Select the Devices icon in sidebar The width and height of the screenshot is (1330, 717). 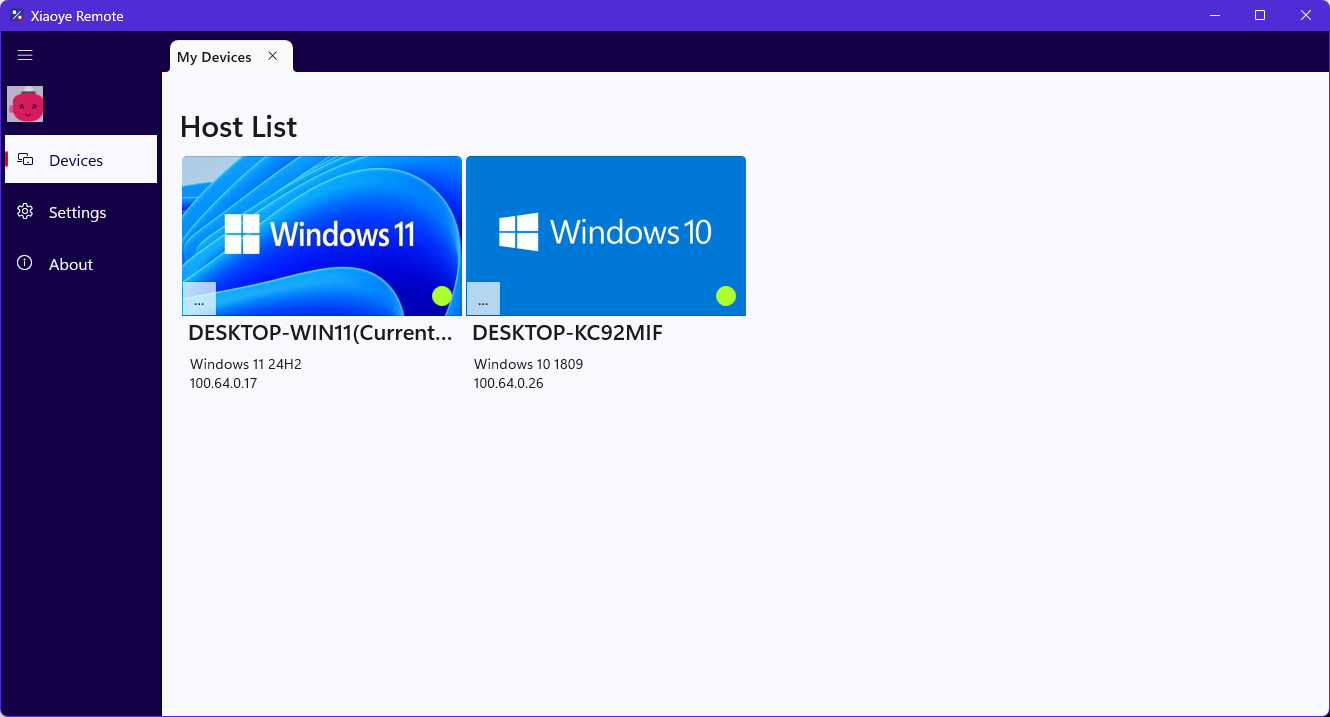point(26,160)
